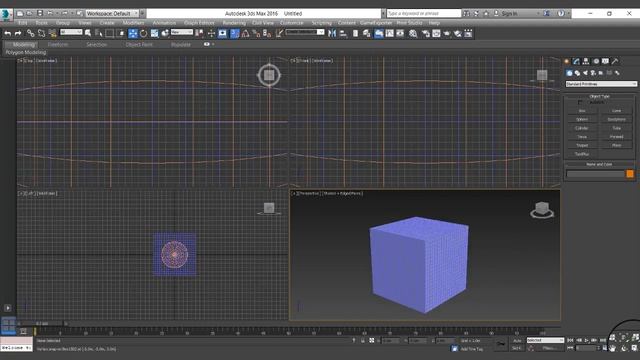This screenshot has width=640, height=360.
Task: Open the Named Selection Sets dropdown
Action: pos(305,32)
